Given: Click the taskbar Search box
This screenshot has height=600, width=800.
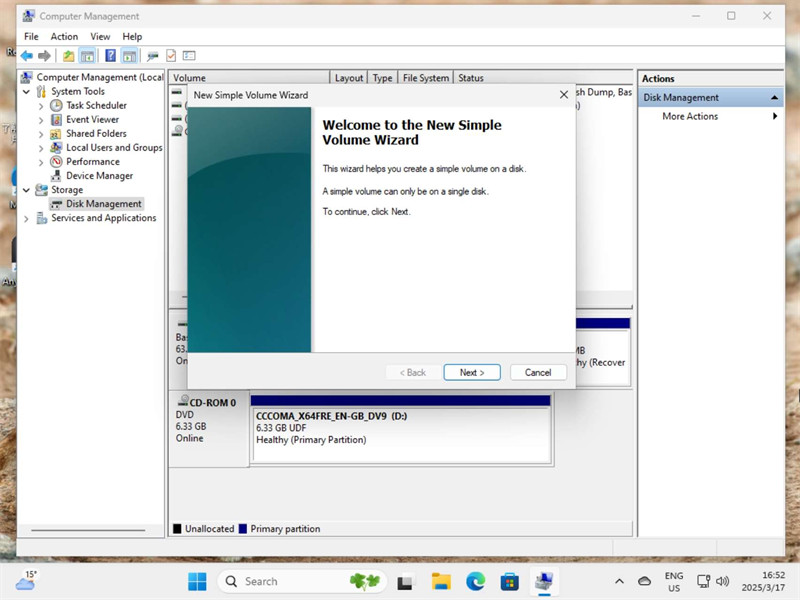Looking at the screenshot, I should 302,581.
